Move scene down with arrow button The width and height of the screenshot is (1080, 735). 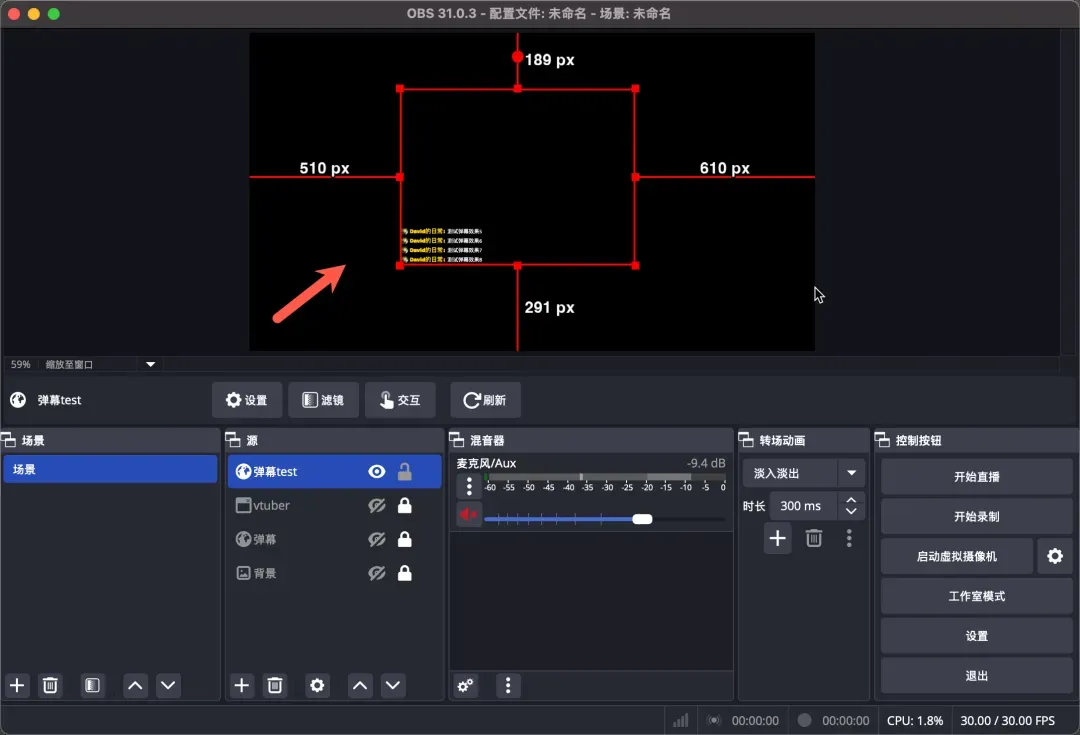(168, 685)
